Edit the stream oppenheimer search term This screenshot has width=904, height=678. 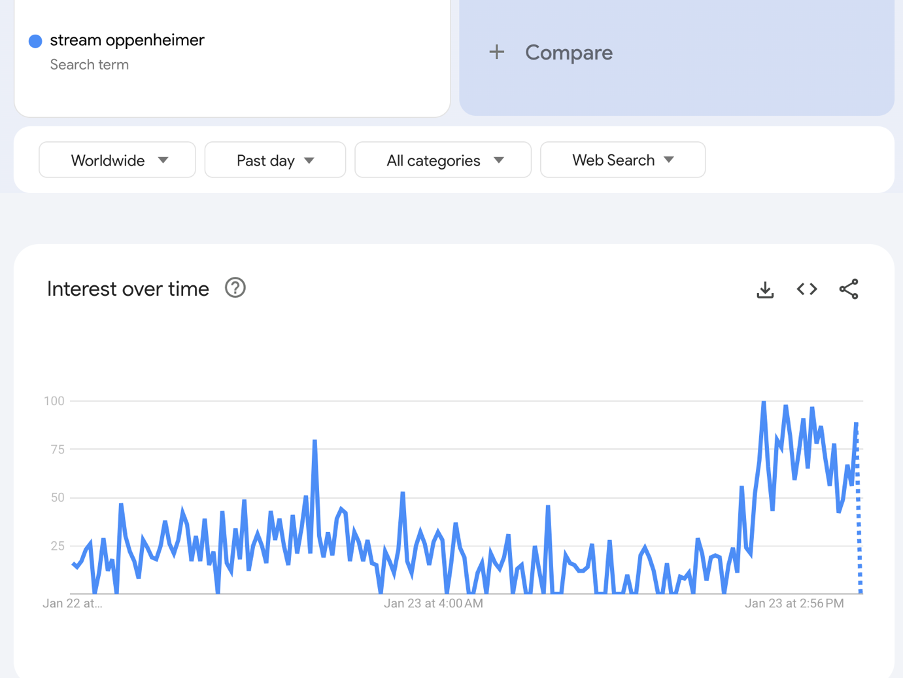tap(127, 40)
